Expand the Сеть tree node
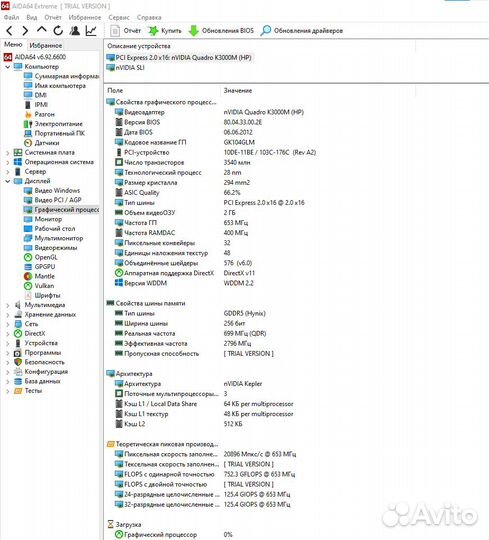 (x=8, y=324)
